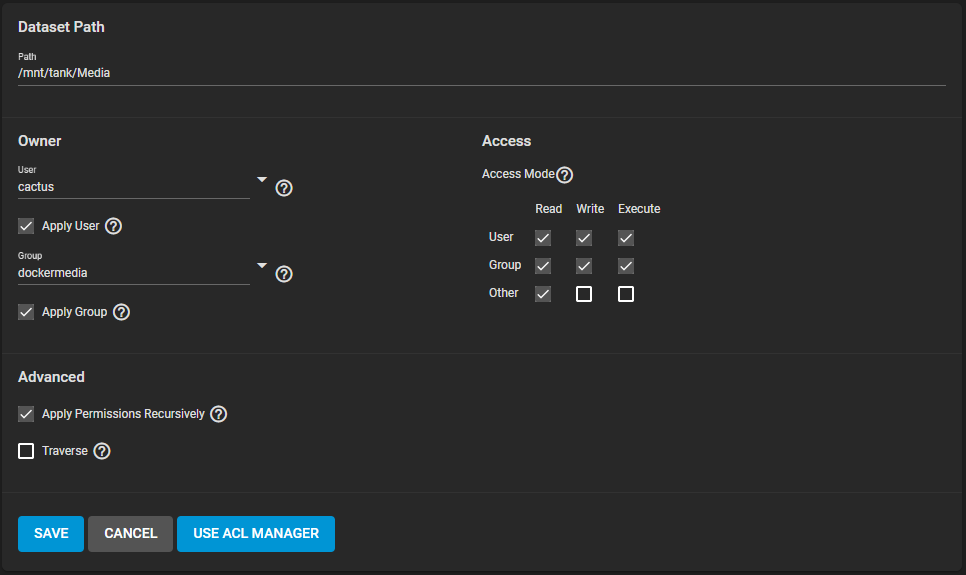
Task: Enable the Traverse checkbox
Action: pyautogui.click(x=27, y=451)
